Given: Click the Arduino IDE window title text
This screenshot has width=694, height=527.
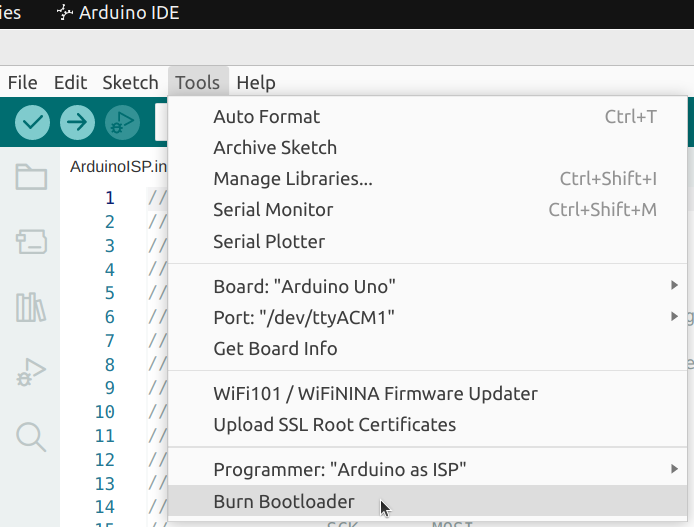Looking at the screenshot, I should [x=129, y=12].
